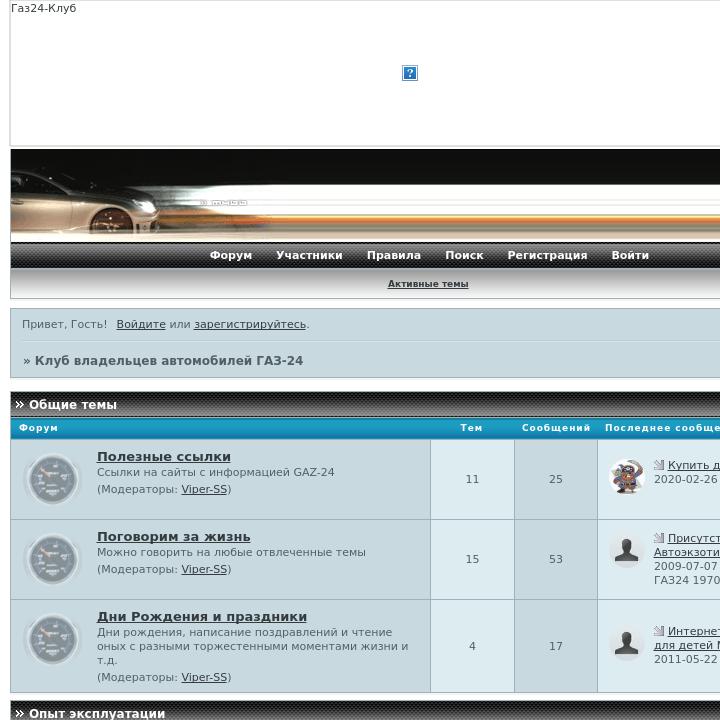
Task: Click the default avatar in the Поговорим за жизнь row
Action: (626, 550)
